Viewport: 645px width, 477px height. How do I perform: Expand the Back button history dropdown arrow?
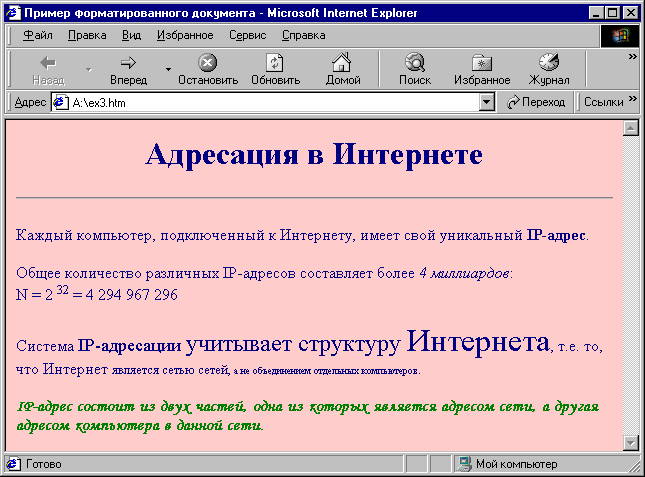[x=88, y=70]
